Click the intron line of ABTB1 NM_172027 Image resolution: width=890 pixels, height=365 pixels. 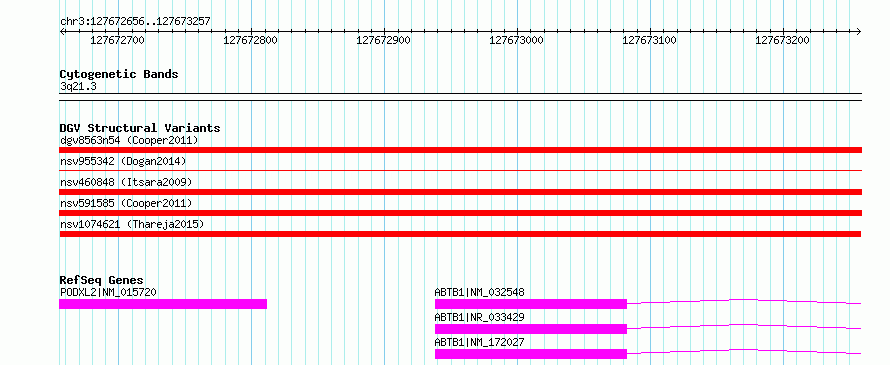(x=744, y=351)
